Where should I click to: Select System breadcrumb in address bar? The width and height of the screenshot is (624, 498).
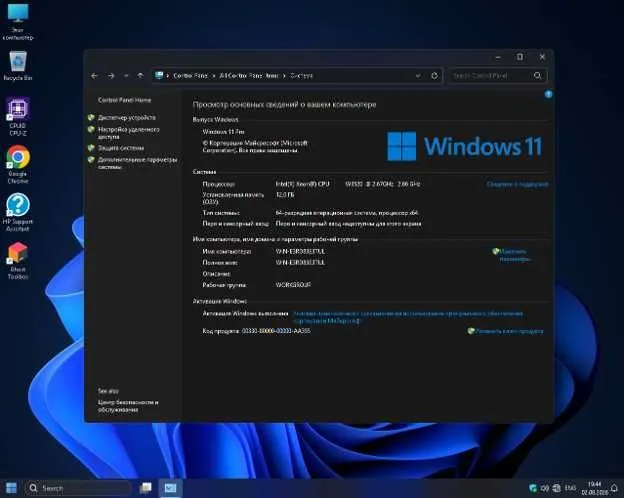point(301,76)
